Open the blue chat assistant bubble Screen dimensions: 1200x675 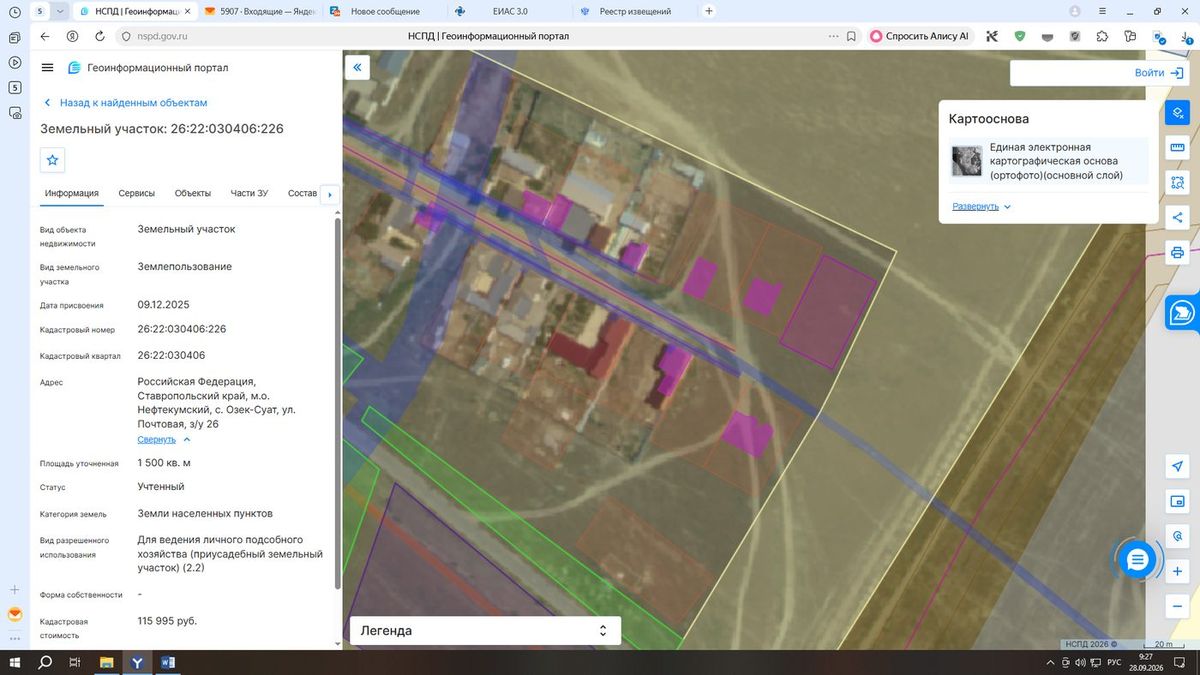(1136, 560)
